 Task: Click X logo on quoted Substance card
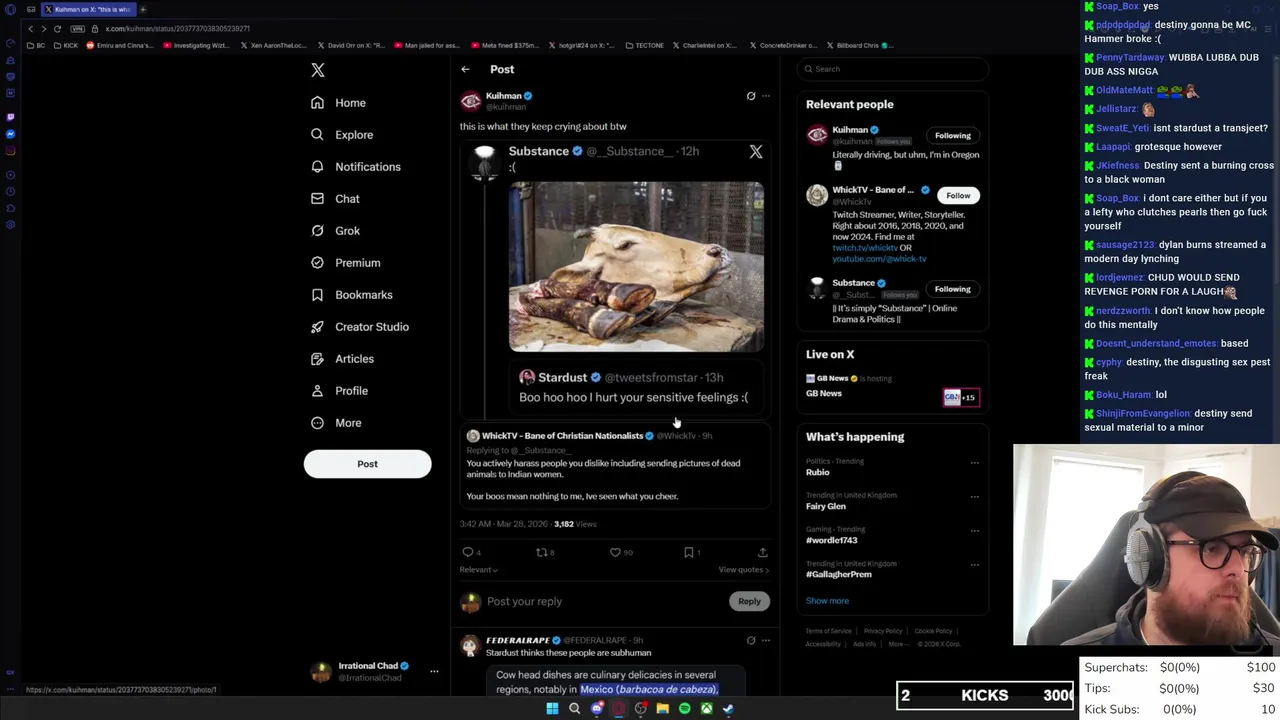tap(756, 152)
